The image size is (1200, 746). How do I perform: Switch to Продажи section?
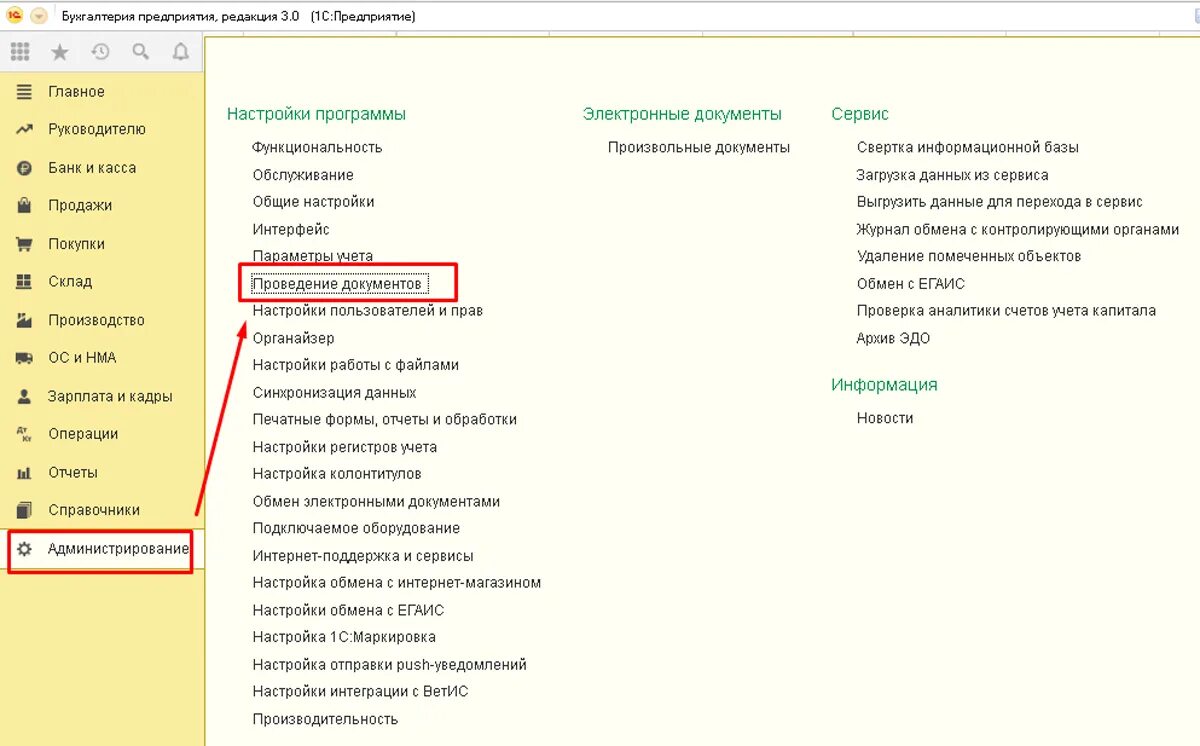coord(80,206)
